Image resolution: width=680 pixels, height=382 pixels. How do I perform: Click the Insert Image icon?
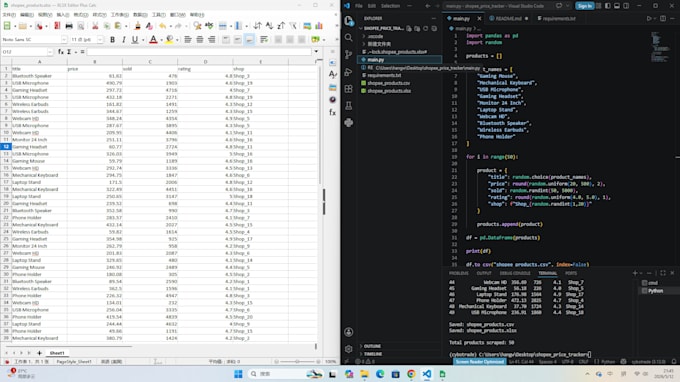click(x=307, y=26)
